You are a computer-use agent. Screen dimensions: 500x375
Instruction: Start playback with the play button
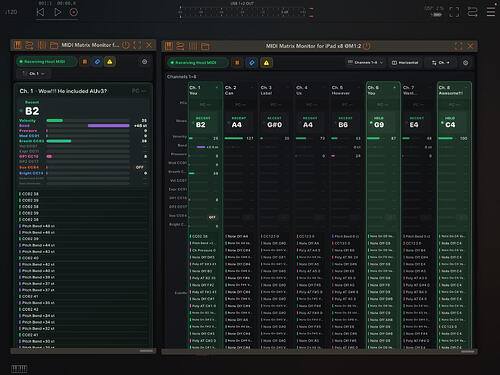click(x=57, y=12)
